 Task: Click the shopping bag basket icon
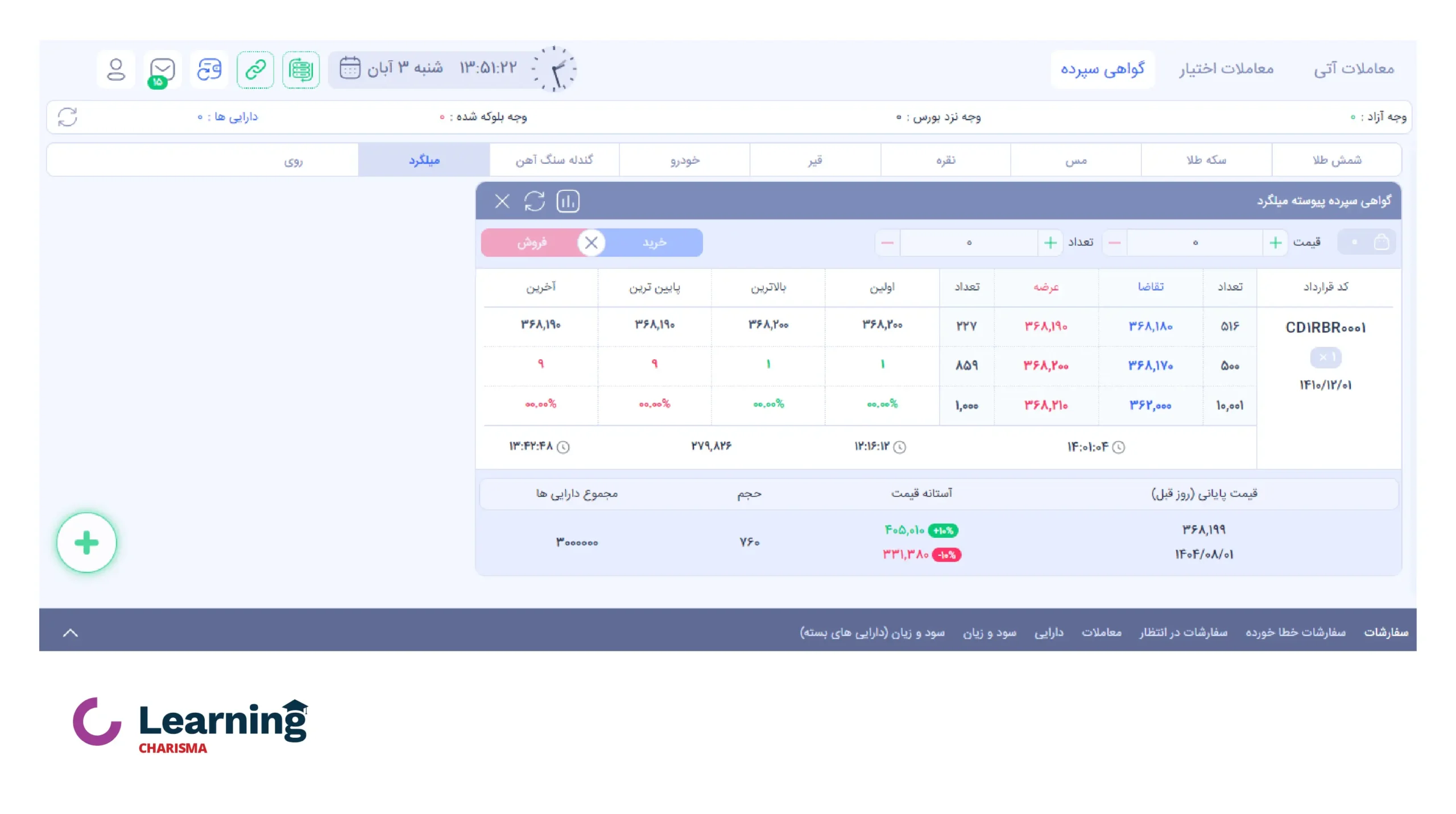click(x=1381, y=243)
